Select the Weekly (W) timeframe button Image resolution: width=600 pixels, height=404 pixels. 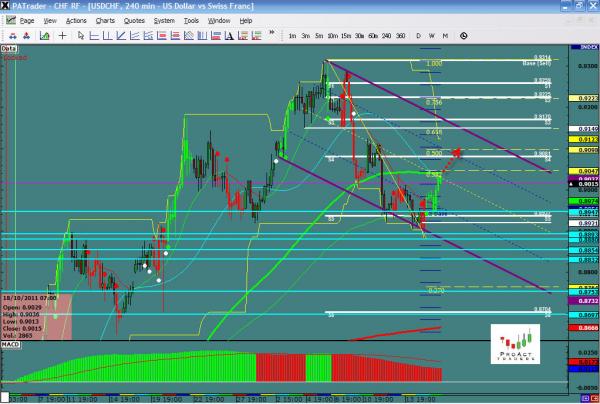[x=432, y=36]
